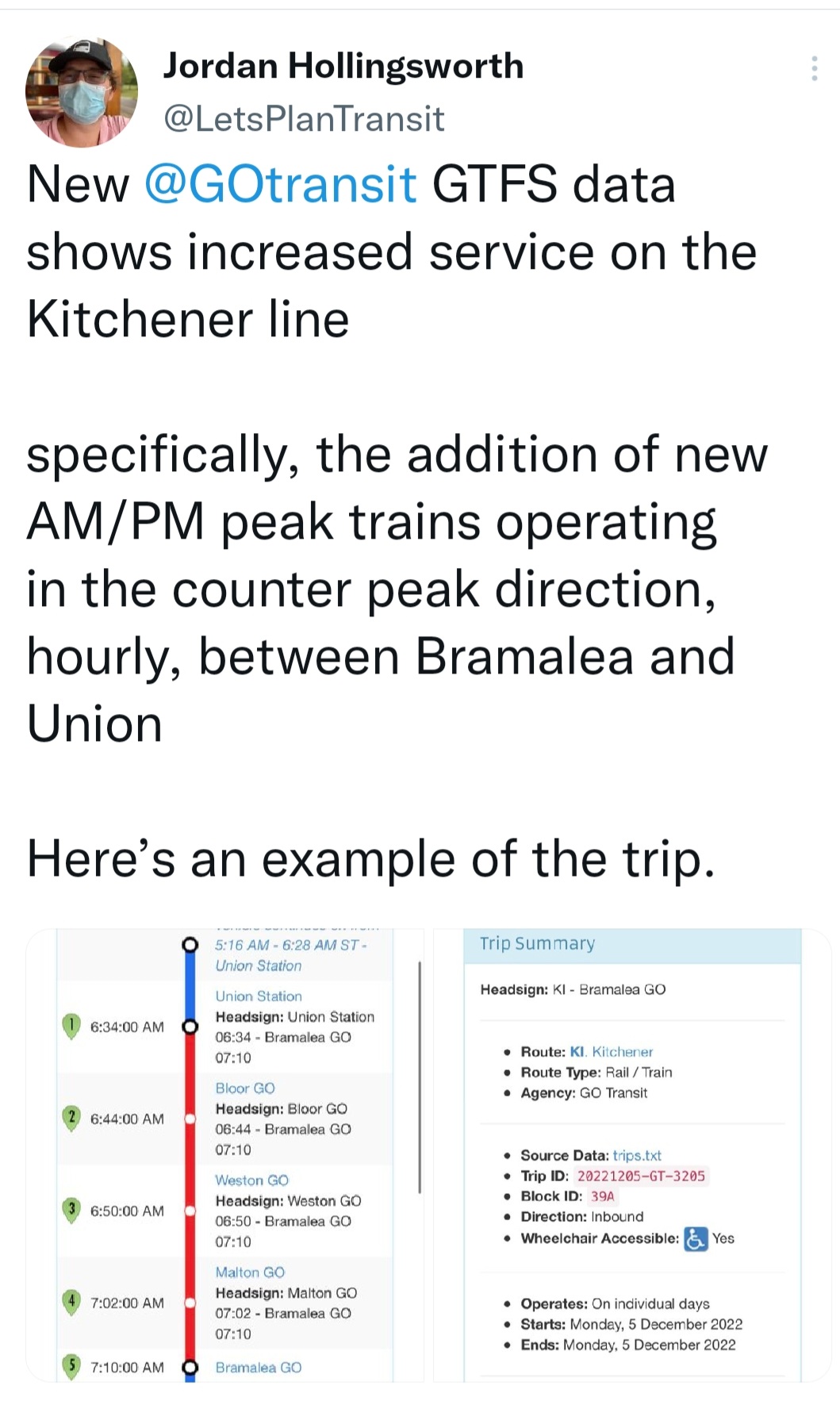This screenshot has width=840, height=1405.
Task: Open the Bloor GO stop link
Action: point(245,1088)
